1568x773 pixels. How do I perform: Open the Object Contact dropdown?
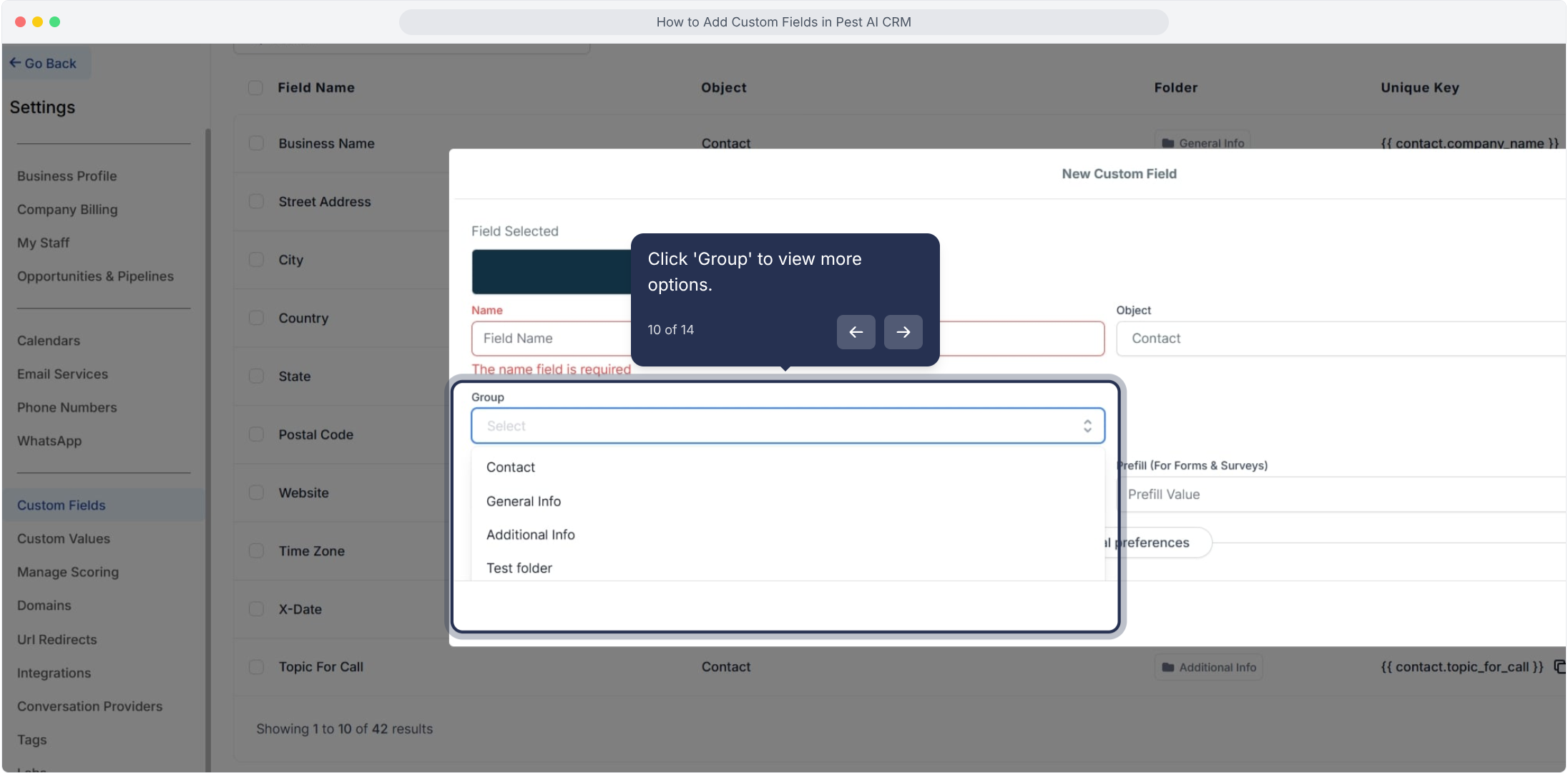point(1341,339)
